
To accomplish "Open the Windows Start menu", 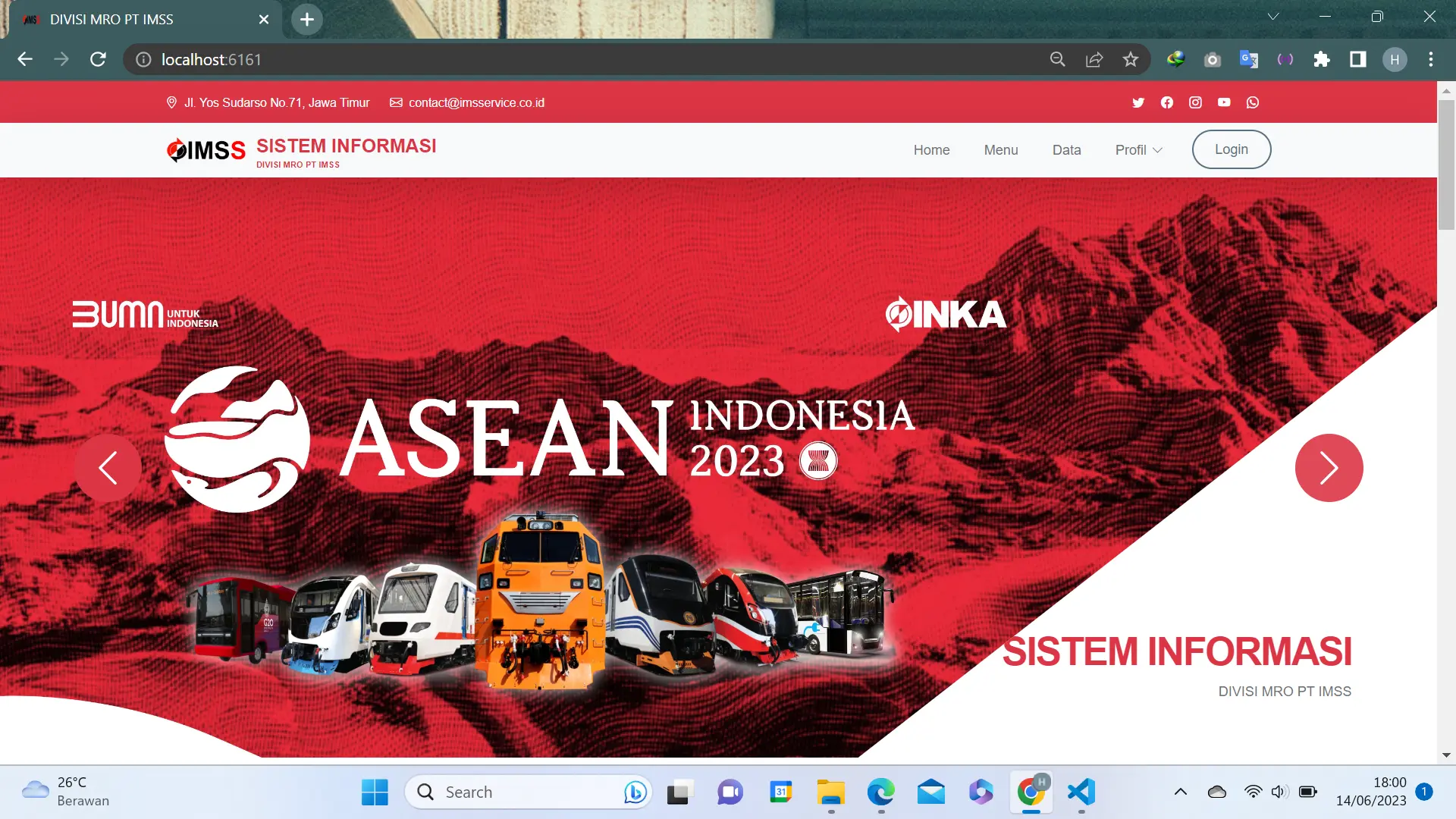I will point(375,792).
